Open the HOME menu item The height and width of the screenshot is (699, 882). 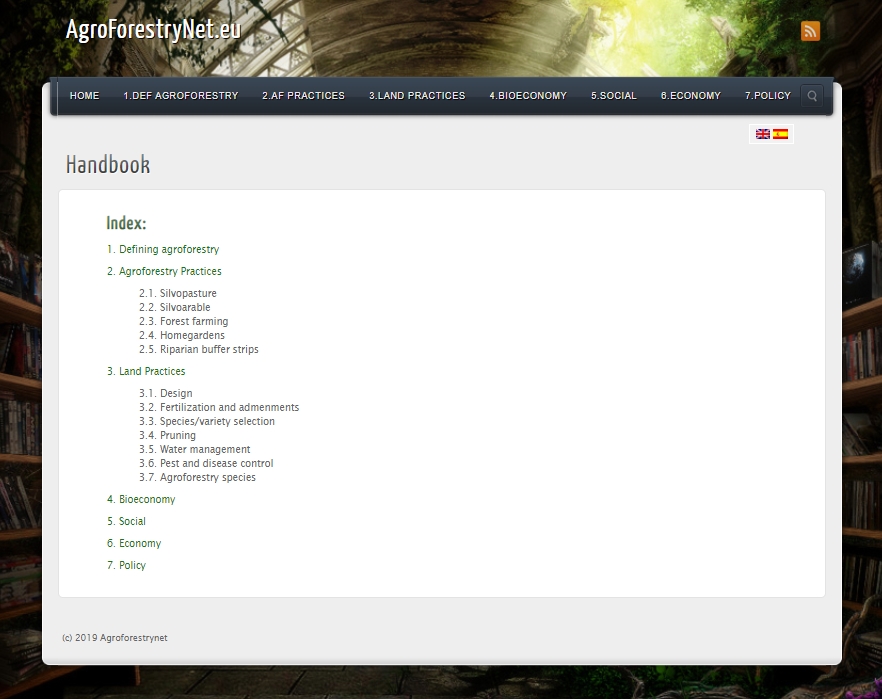pyautogui.click(x=84, y=96)
